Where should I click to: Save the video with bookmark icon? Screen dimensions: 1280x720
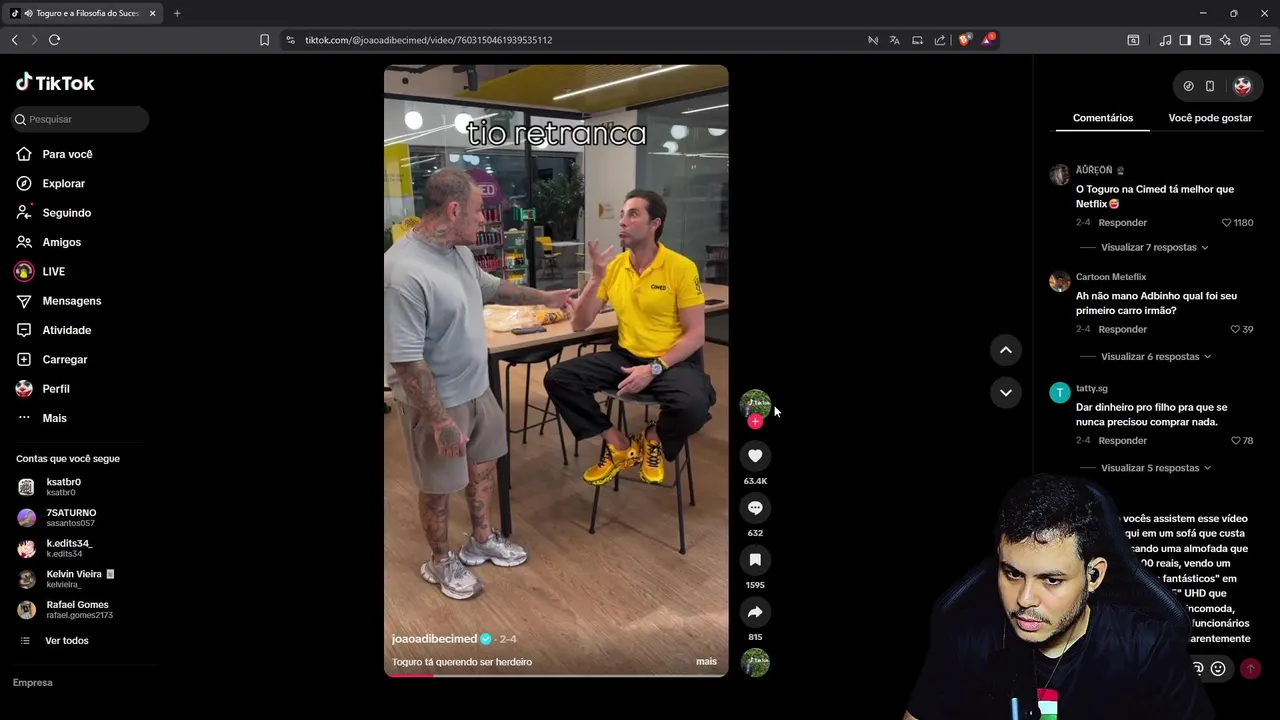coord(755,560)
